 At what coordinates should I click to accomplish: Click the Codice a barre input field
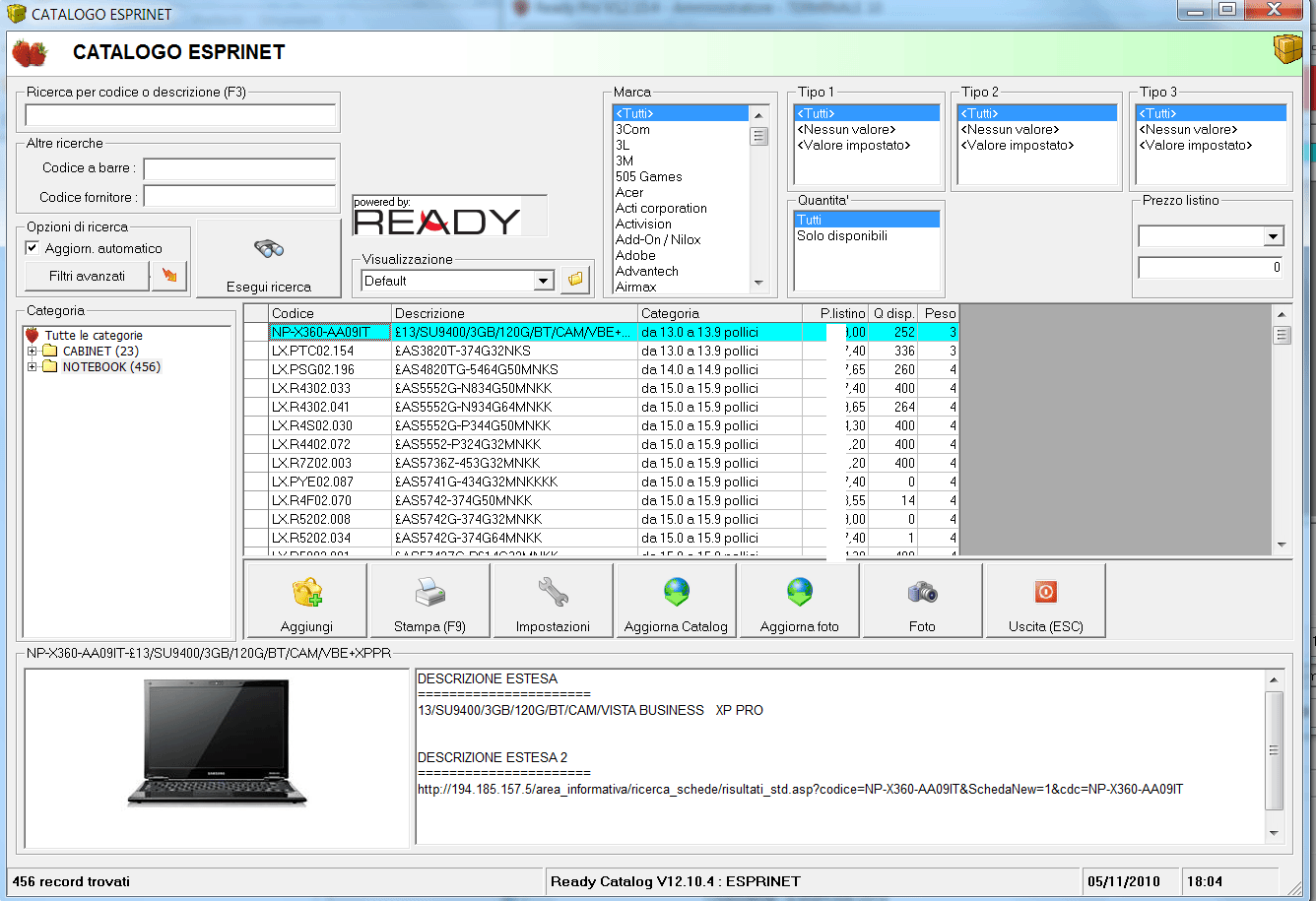pyautogui.click(x=239, y=169)
